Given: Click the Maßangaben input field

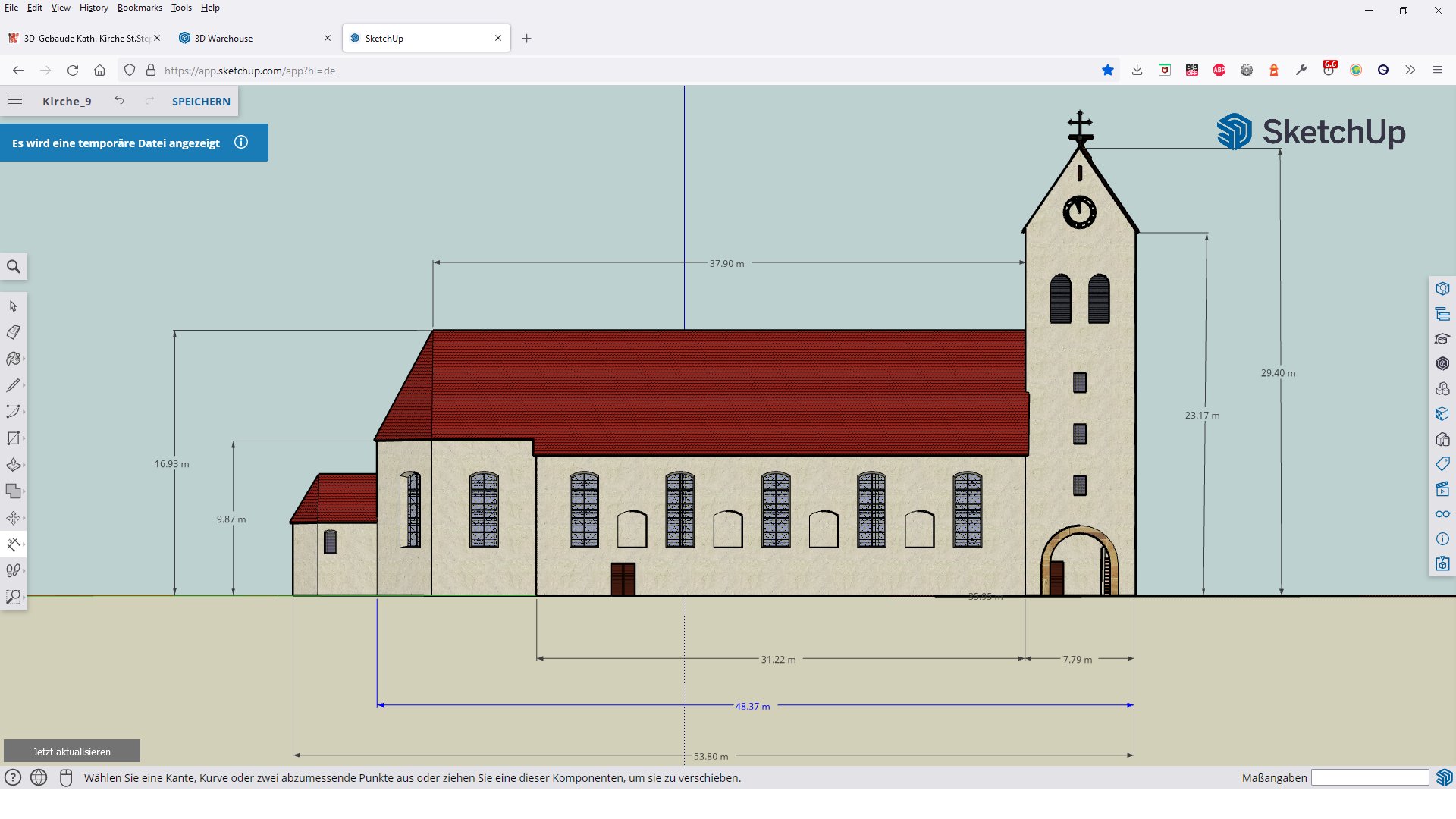Looking at the screenshot, I should [x=1370, y=777].
